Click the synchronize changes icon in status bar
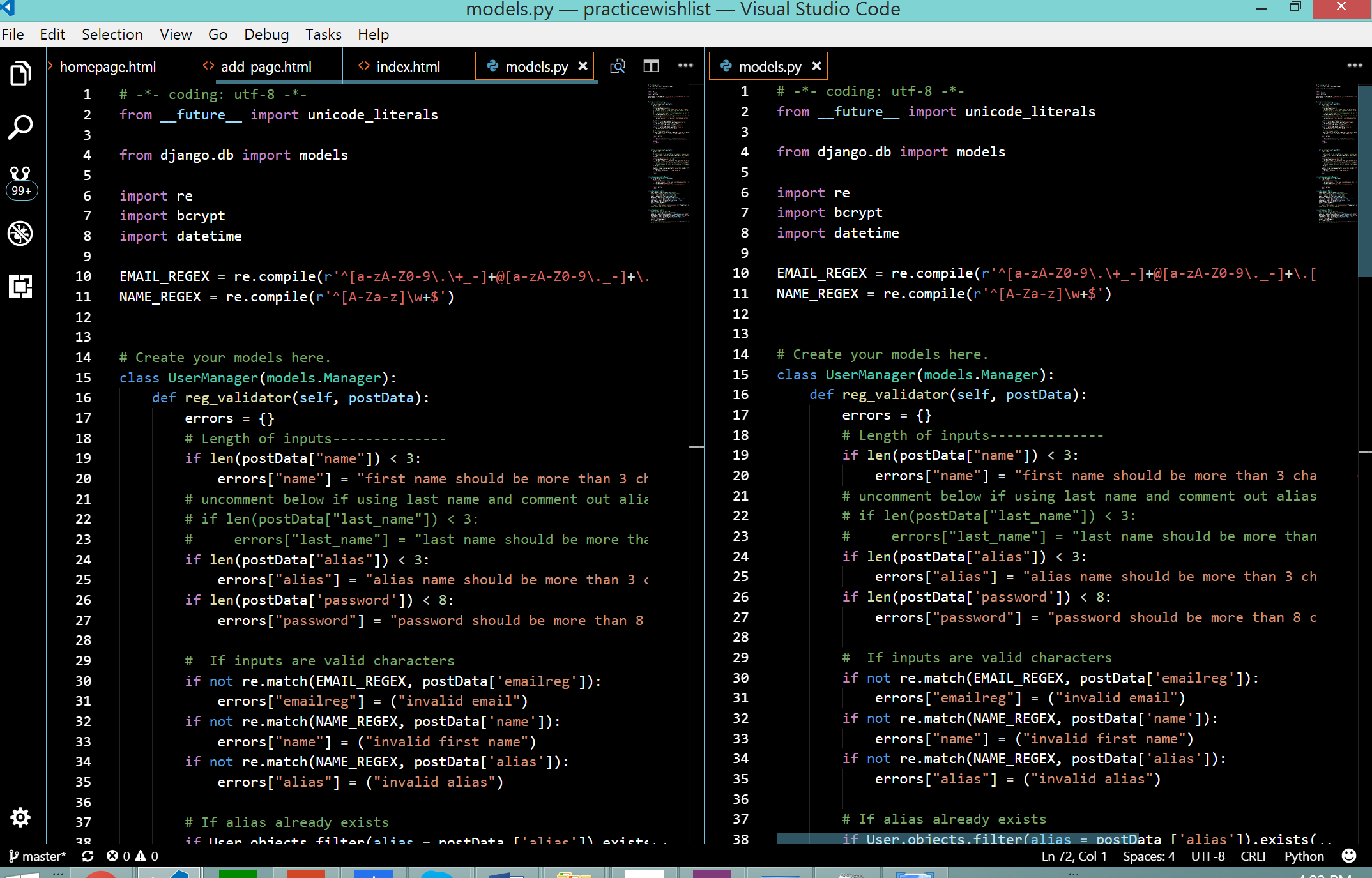The width and height of the screenshot is (1372, 878). [x=88, y=856]
